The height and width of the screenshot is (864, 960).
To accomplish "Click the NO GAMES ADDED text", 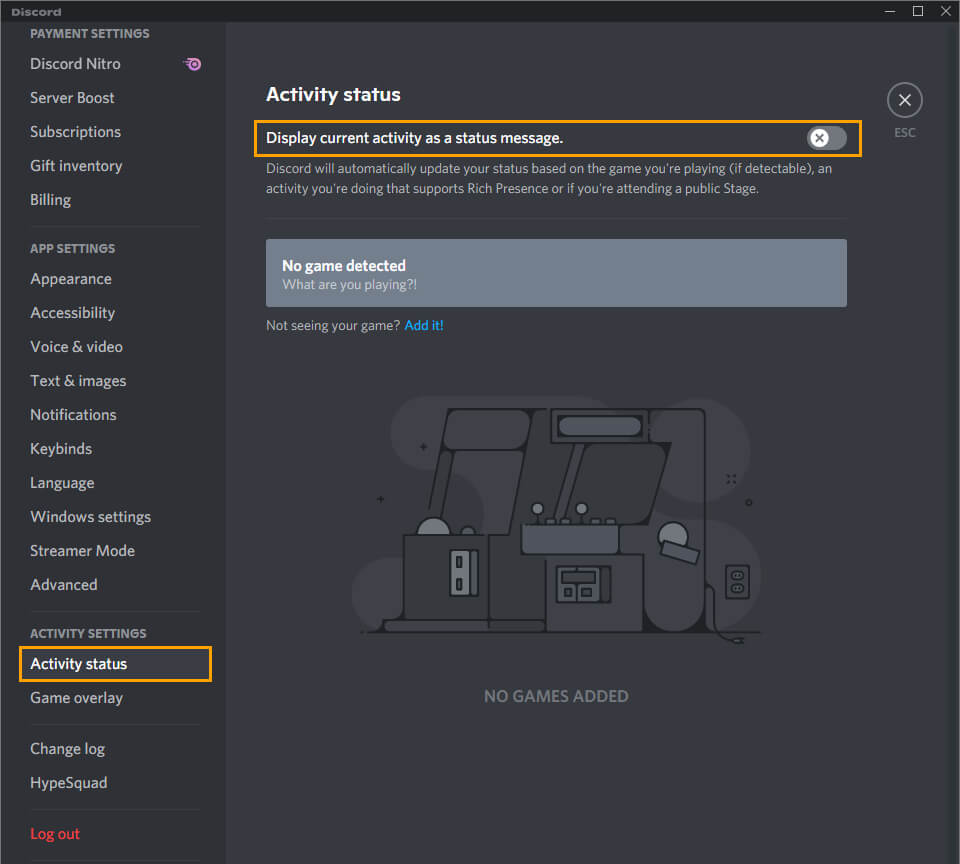I will click(x=556, y=696).
